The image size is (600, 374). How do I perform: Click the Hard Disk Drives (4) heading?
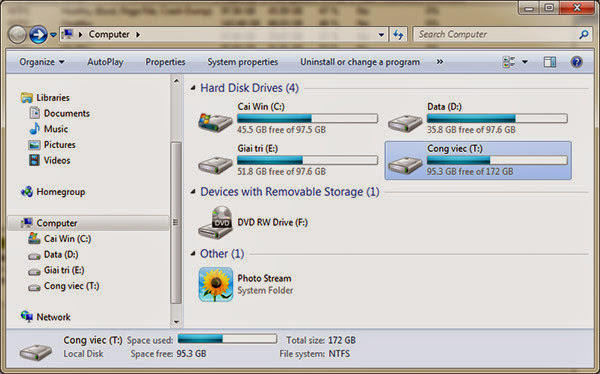249,88
